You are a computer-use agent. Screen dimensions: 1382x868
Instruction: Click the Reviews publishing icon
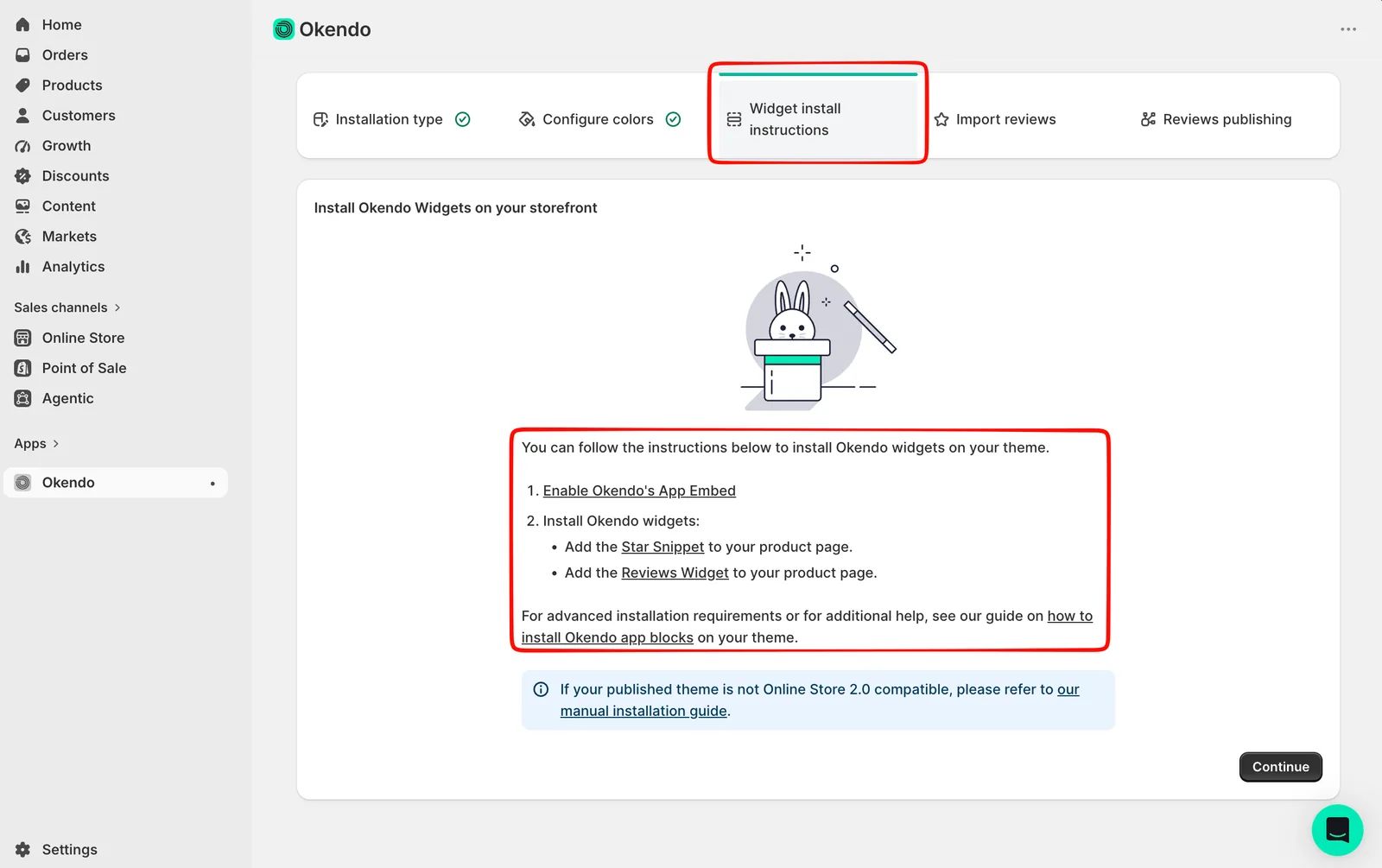point(1148,119)
